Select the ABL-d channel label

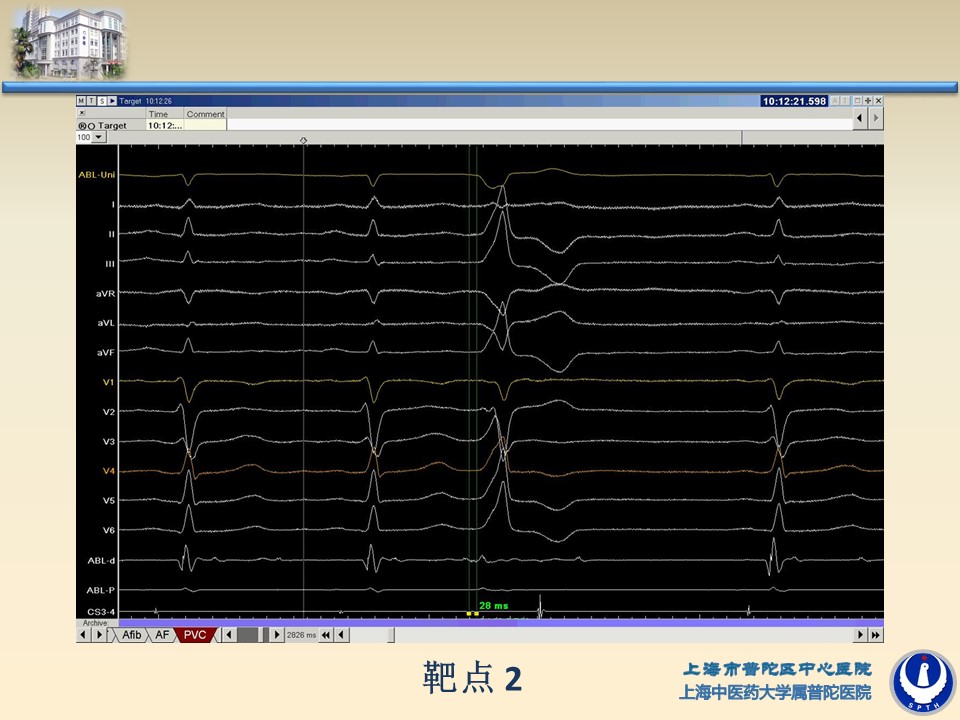[101, 560]
